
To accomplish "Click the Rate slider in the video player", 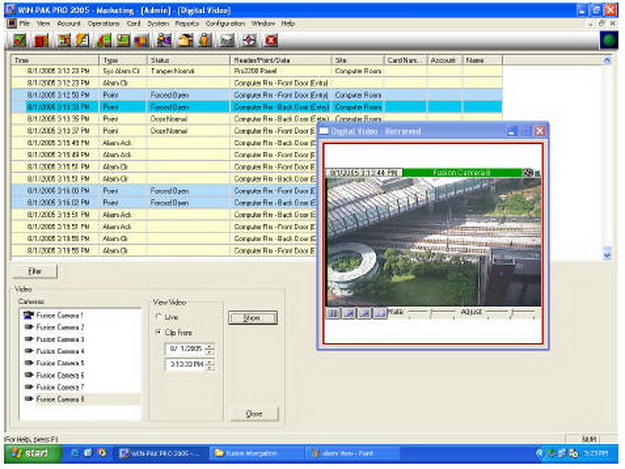I will 432,313.
